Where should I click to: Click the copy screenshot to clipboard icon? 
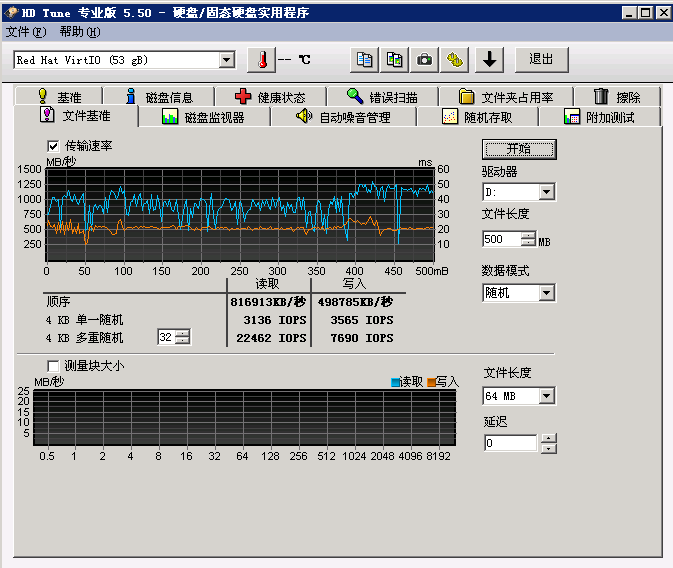tap(395, 60)
